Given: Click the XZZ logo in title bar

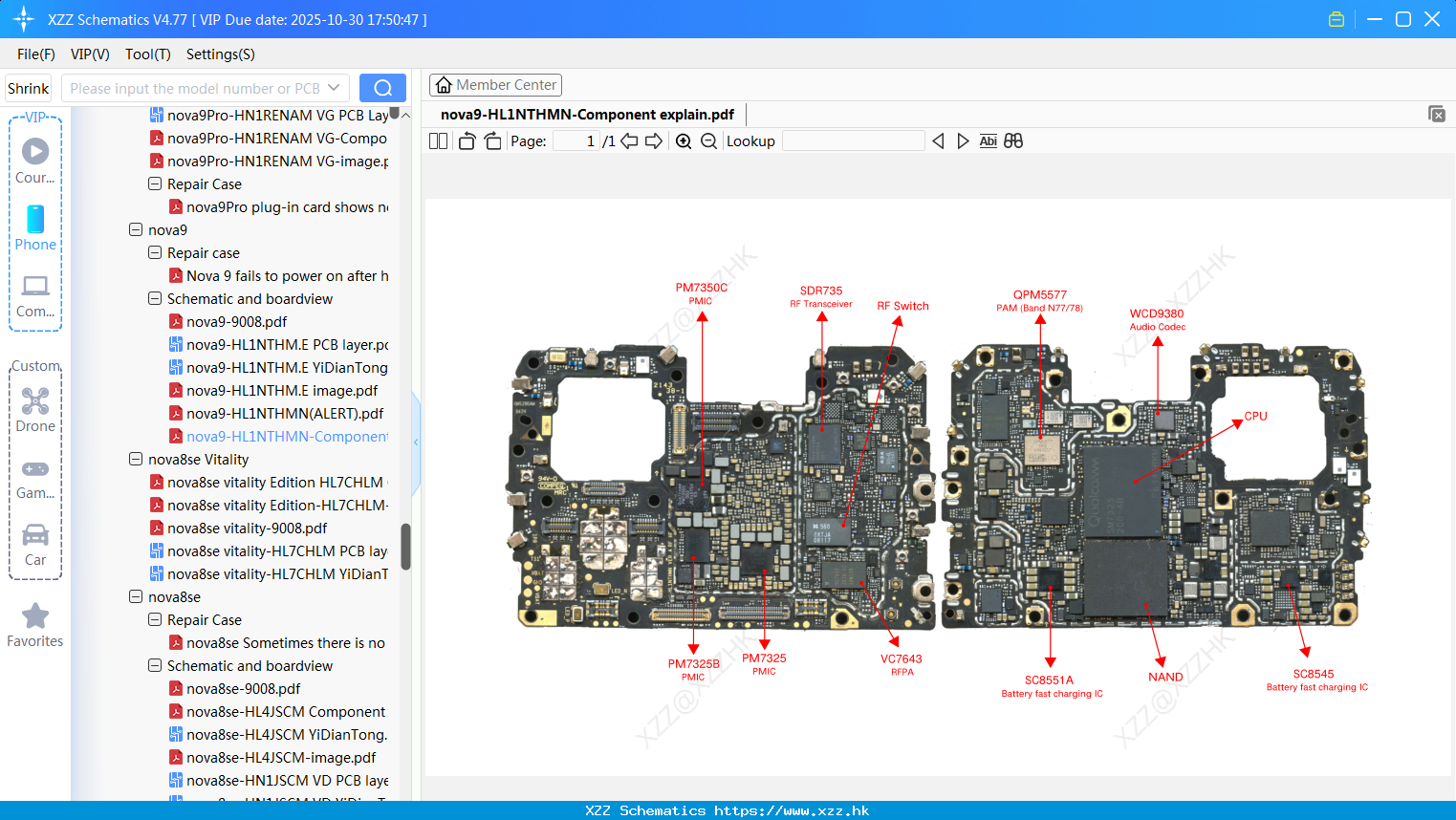Looking at the screenshot, I should [23, 19].
